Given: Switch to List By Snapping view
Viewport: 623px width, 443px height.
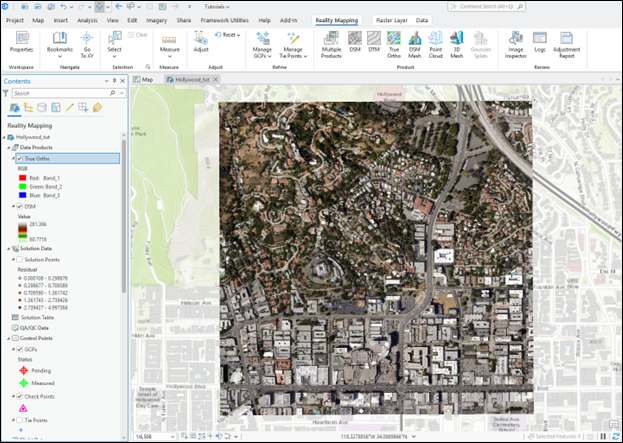Looking at the screenshot, I should click(83, 107).
